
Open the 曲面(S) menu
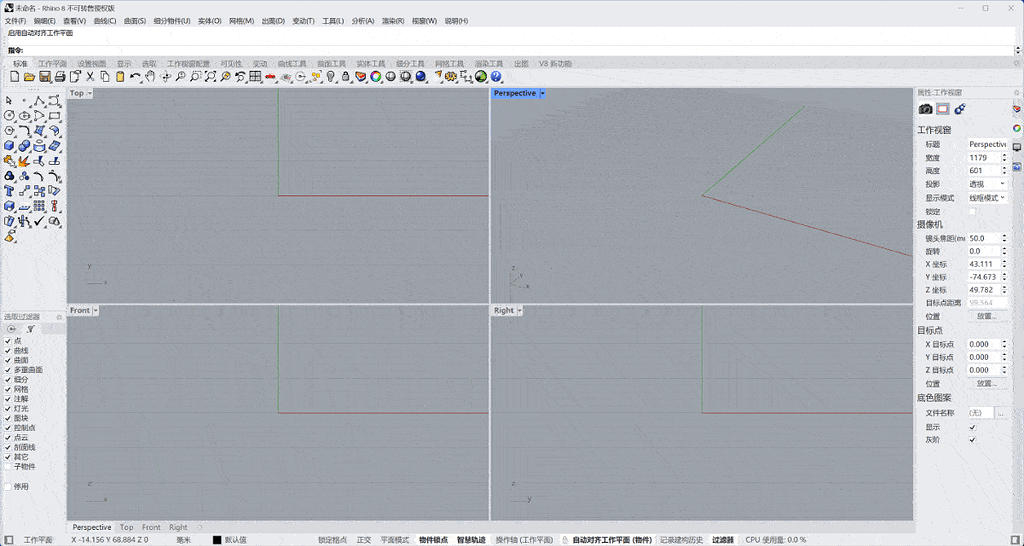[x=135, y=21]
